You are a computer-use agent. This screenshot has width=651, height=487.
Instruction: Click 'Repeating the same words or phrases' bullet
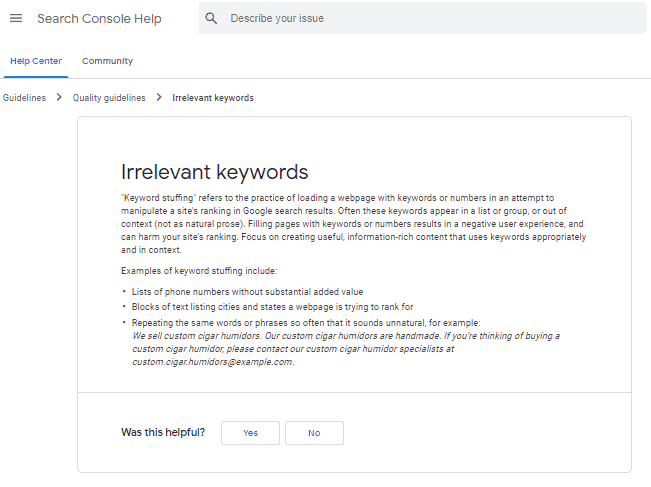(x=306, y=323)
